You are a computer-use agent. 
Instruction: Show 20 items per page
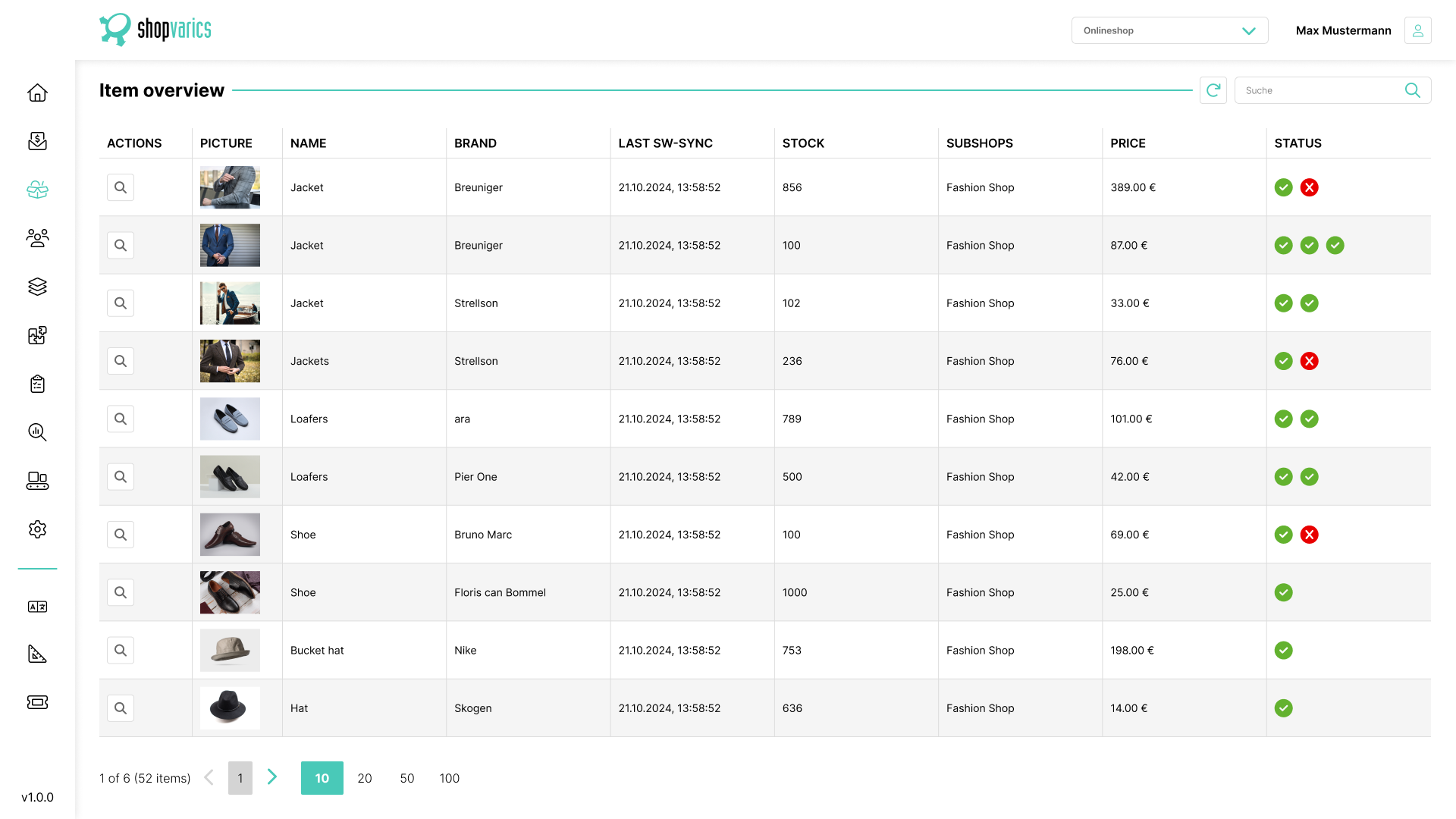tap(365, 778)
